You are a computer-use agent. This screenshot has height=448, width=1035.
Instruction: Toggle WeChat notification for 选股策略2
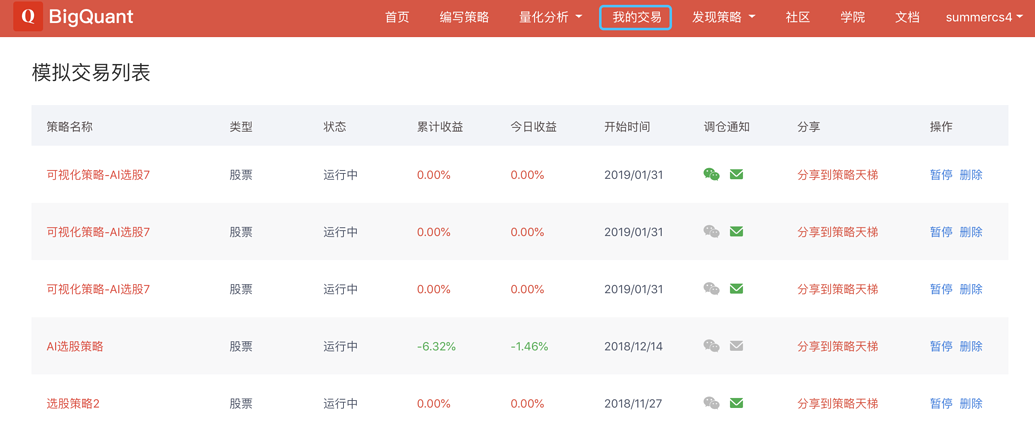click(x=712, y=403)
